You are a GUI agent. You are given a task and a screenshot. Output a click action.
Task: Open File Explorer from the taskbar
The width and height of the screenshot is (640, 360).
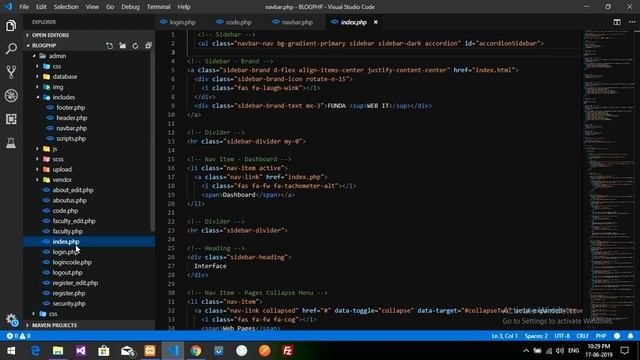point(58,351)
